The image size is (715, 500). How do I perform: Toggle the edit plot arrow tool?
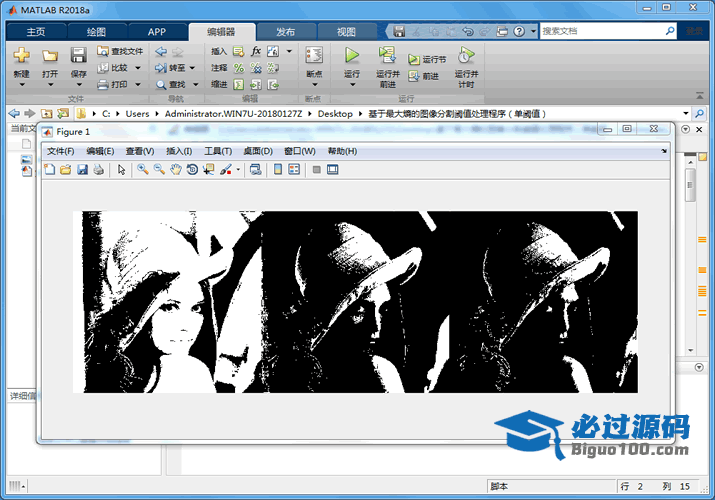[x=121, y=170]
